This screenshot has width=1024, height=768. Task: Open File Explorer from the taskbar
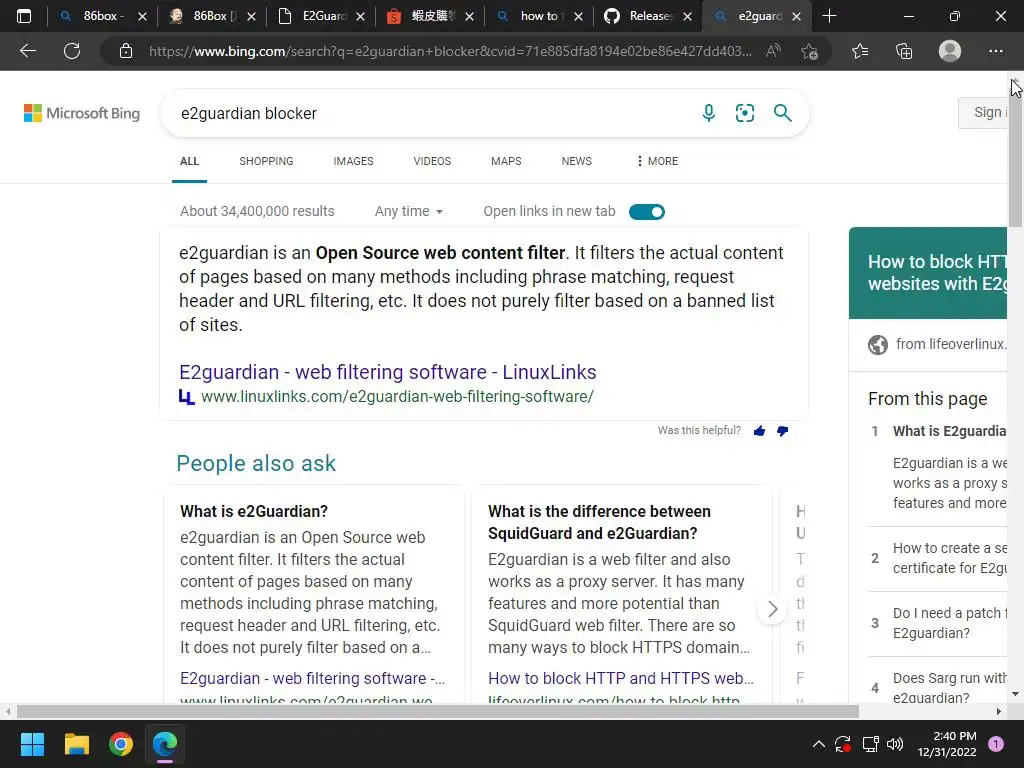76,744
